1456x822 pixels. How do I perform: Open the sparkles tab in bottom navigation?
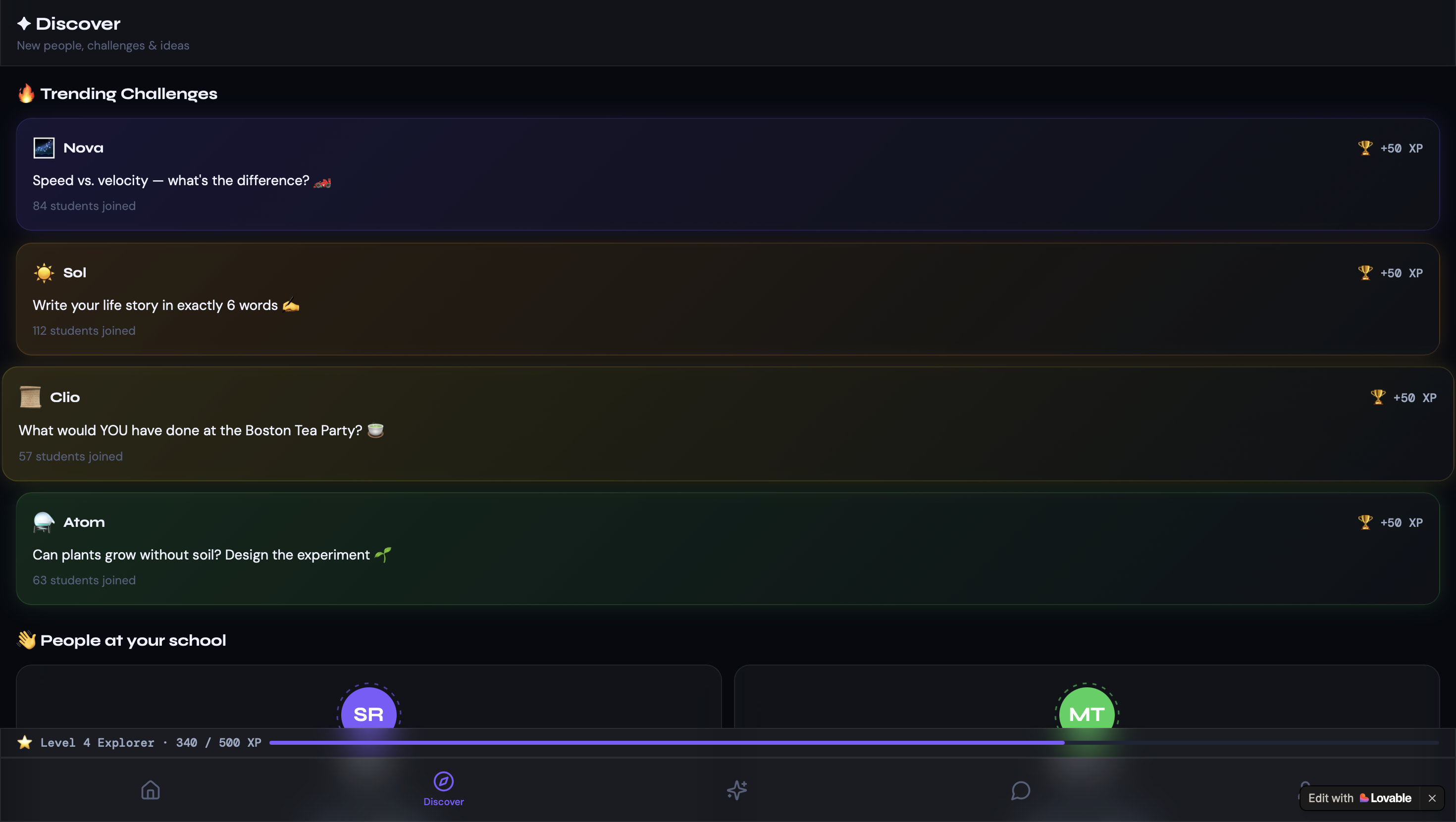[x=737, y=789]
